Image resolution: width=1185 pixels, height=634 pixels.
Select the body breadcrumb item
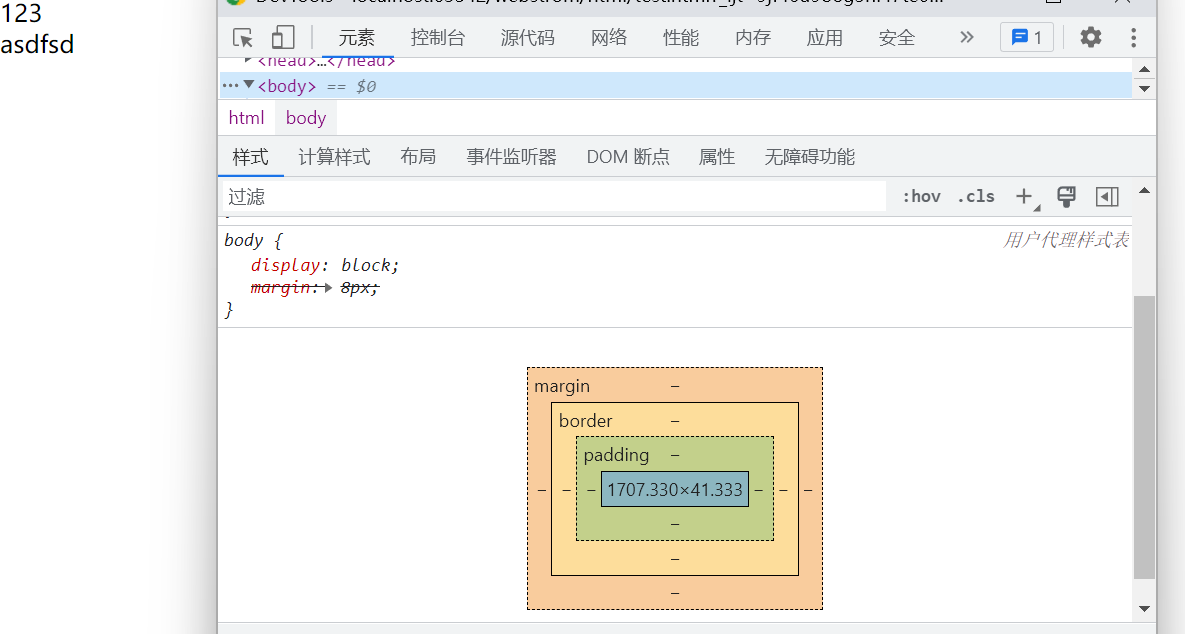[305, 117]
